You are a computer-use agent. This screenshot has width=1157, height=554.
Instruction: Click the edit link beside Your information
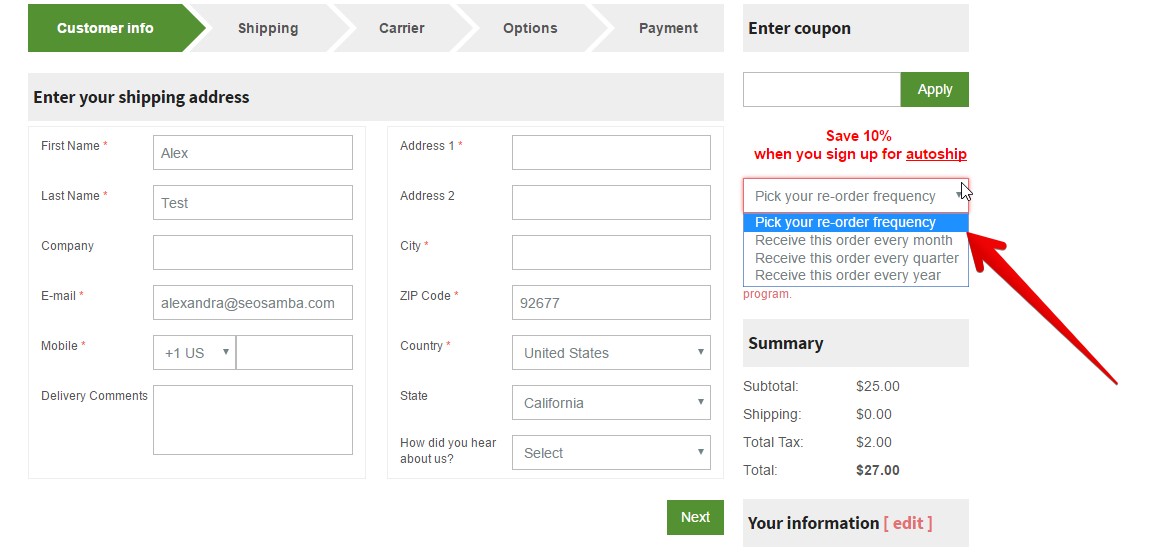point(908,523)
